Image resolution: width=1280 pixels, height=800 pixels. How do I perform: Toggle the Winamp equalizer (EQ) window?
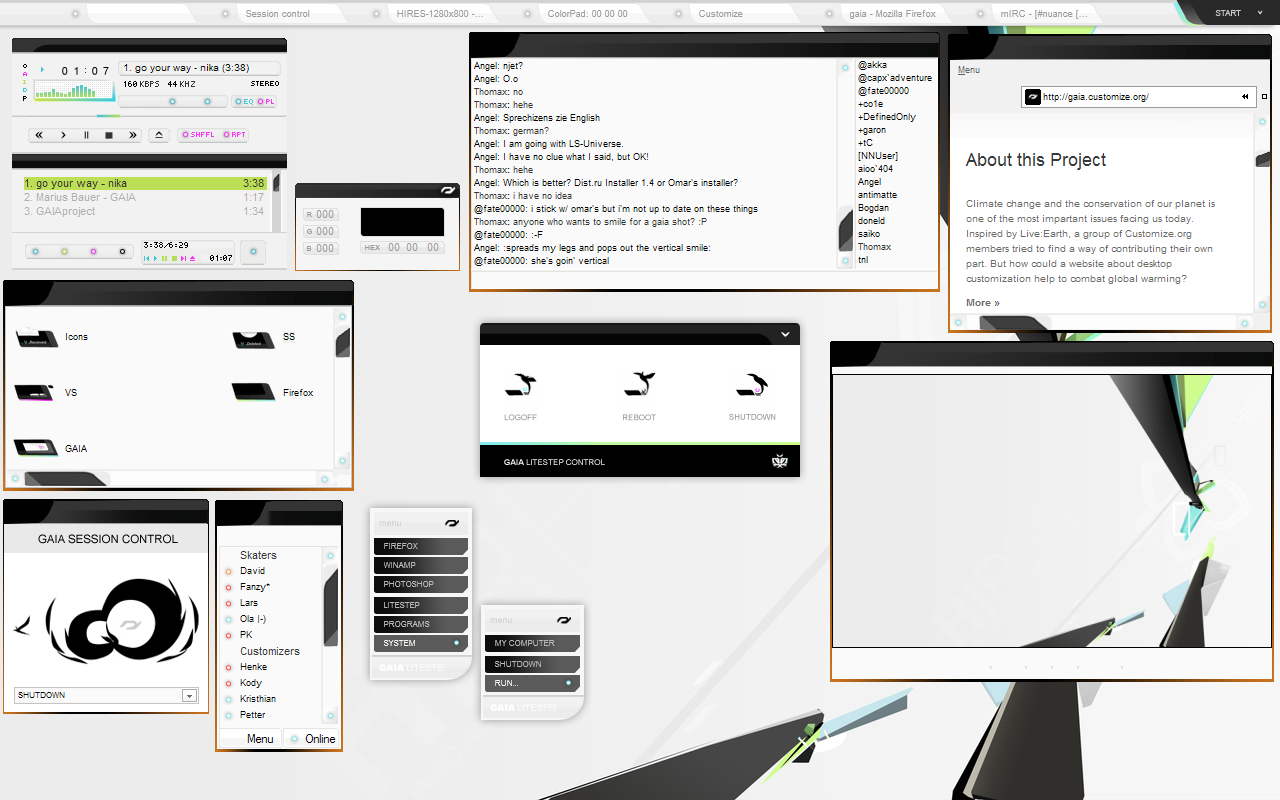pyautogui.click(x=243, y=101)
